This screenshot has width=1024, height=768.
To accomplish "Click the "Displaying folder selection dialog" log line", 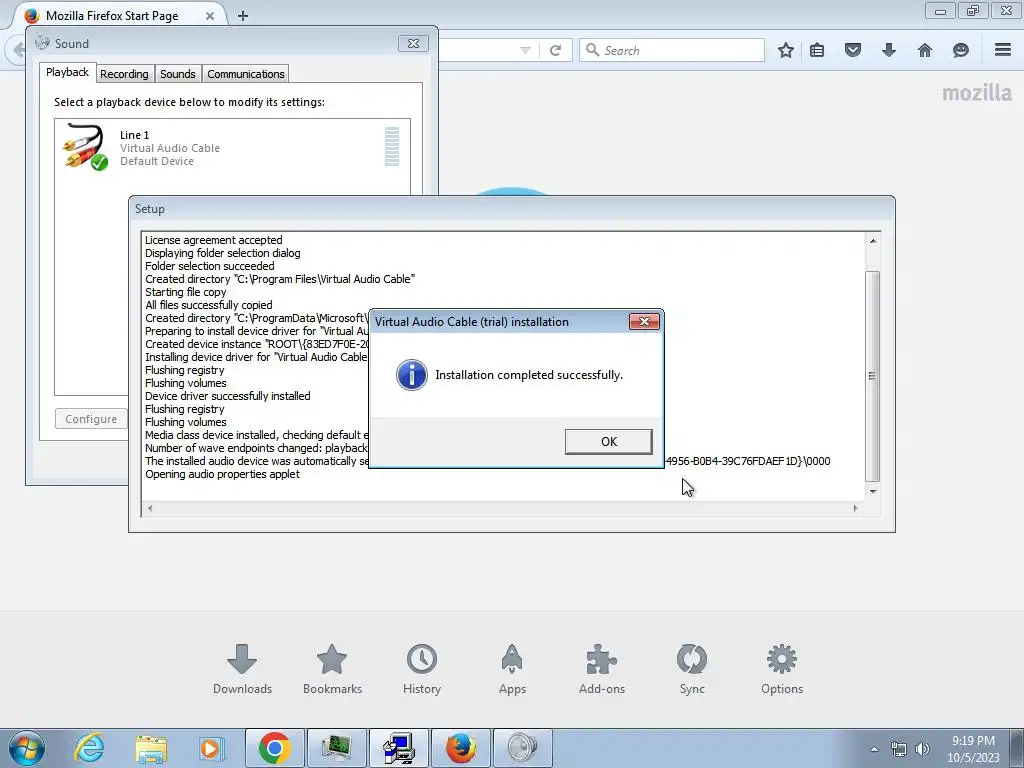I will tap(223, 253).
